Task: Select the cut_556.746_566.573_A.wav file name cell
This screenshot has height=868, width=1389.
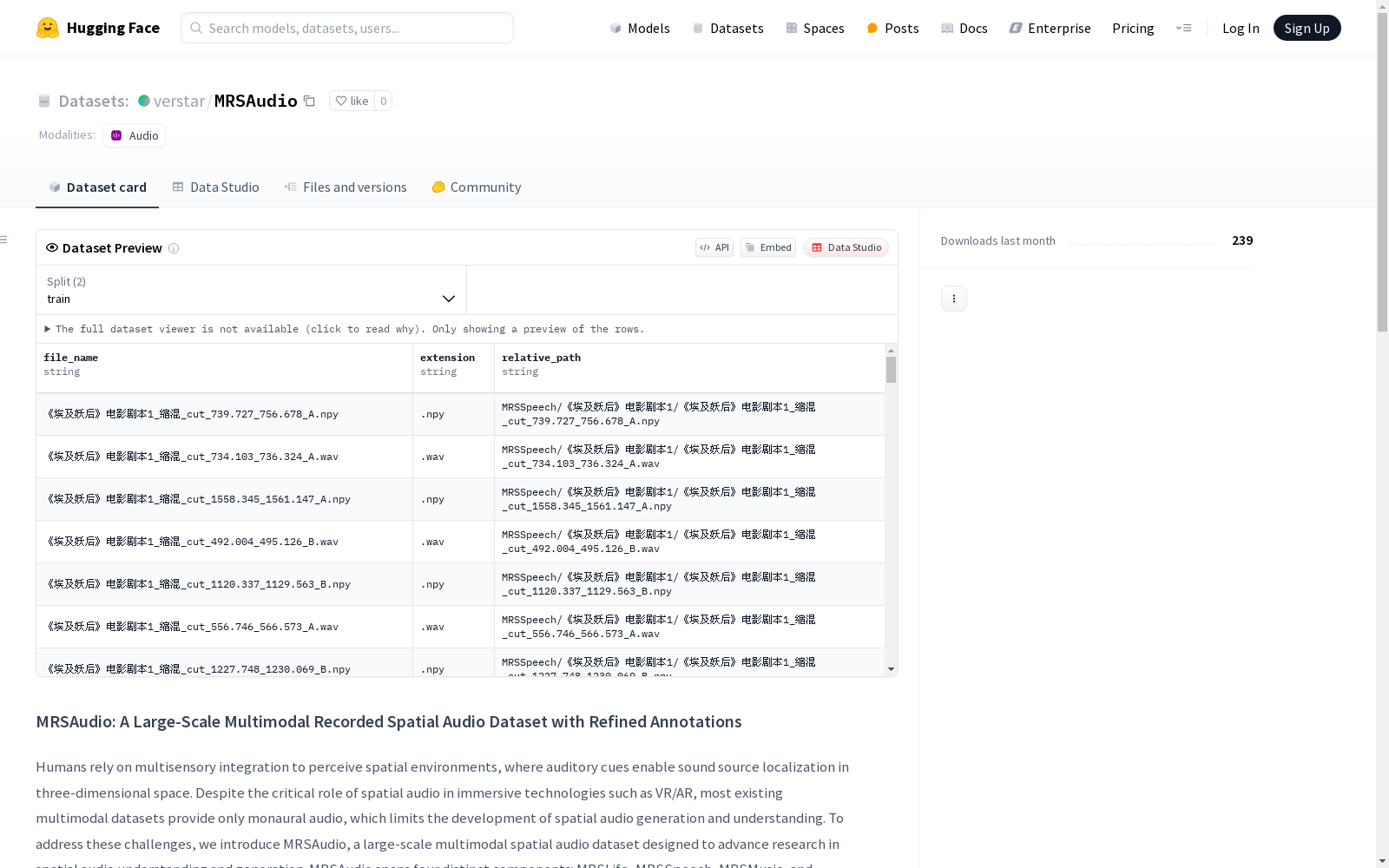Action: [x=224, y=627]
